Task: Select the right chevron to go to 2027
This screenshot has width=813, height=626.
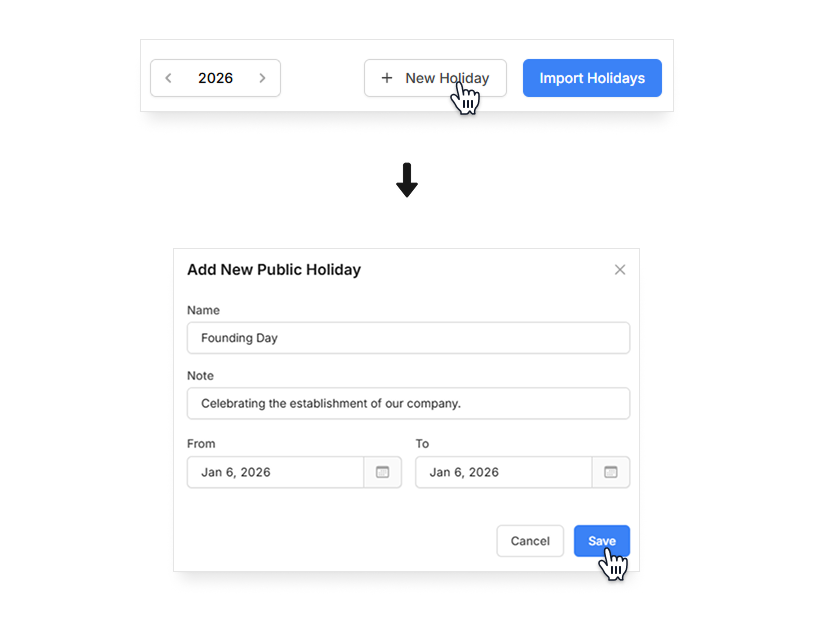Action: click(262, 77)
